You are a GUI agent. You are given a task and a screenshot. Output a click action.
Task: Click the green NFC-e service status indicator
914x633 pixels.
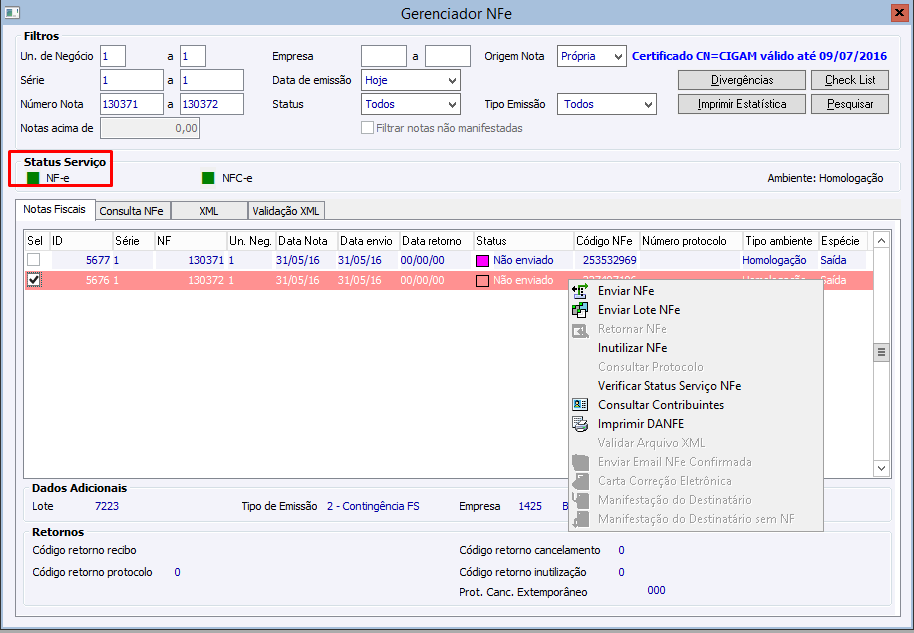tap(208, 178)
